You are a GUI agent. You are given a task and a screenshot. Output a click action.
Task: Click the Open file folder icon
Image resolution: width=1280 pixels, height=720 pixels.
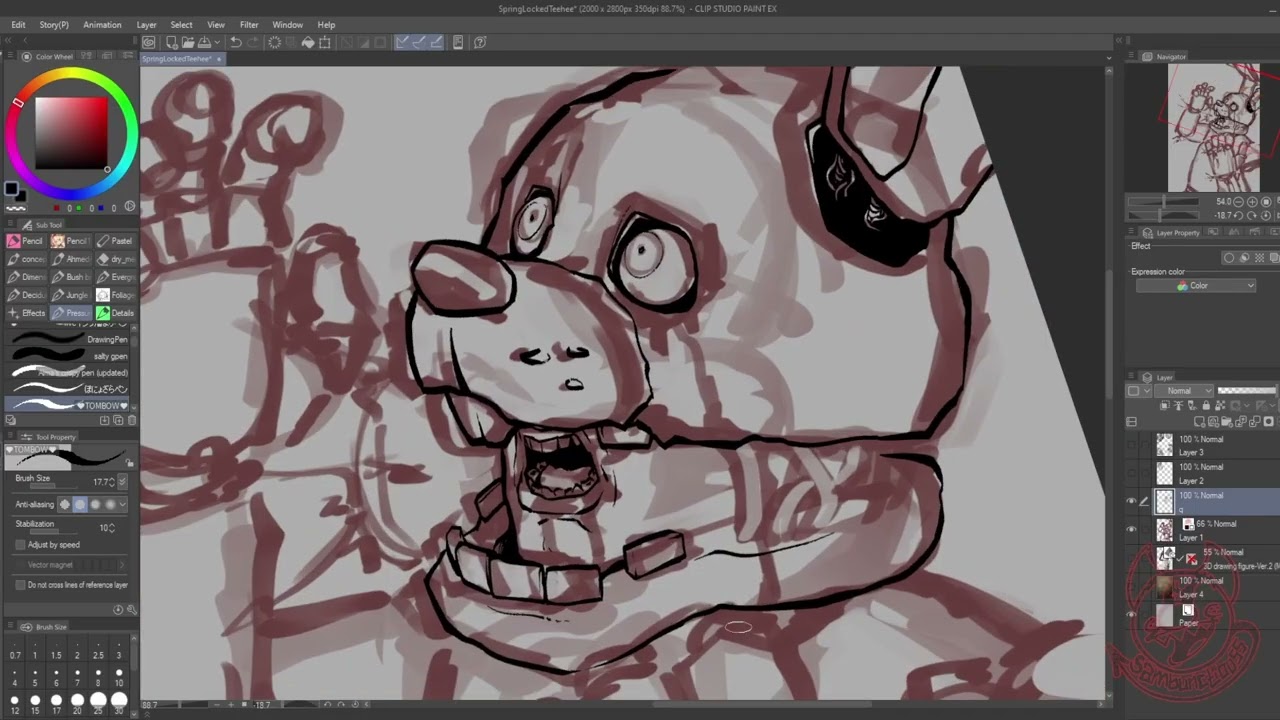point(187,42)
